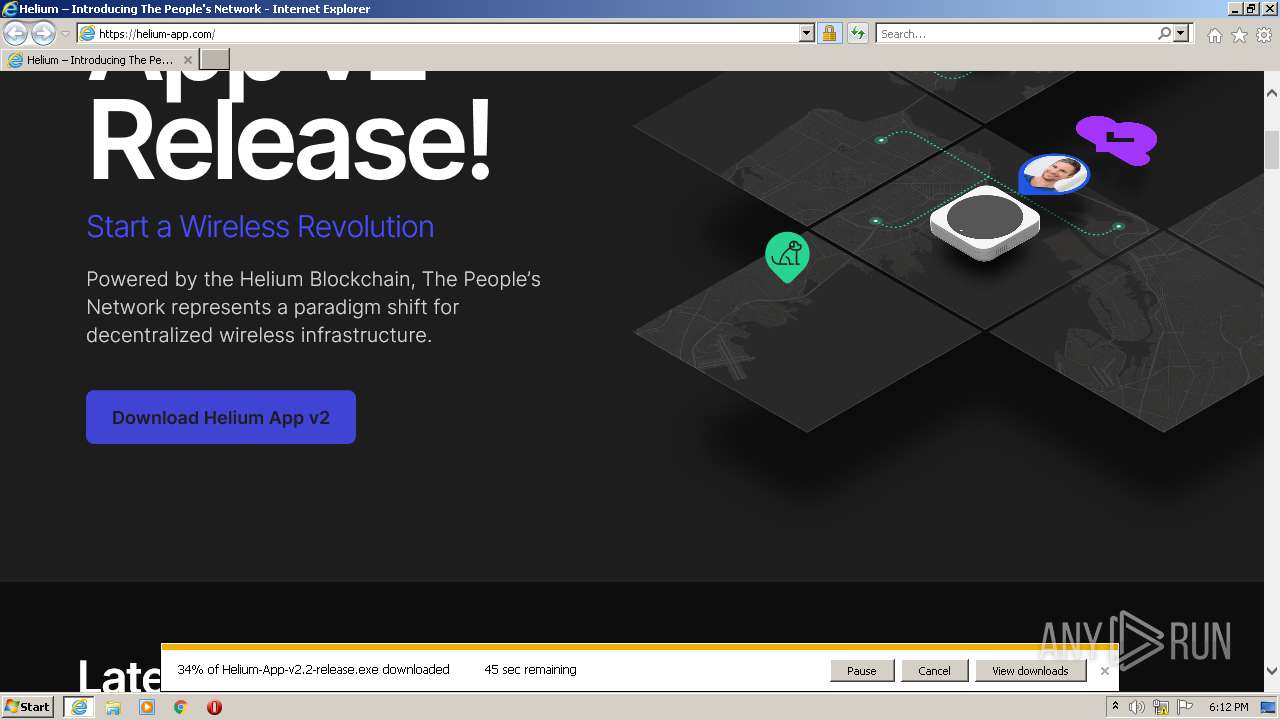This screenshot has height=720, width=1280.
Task: Close the Helium browser tab
Action: (x=188, y=60)
